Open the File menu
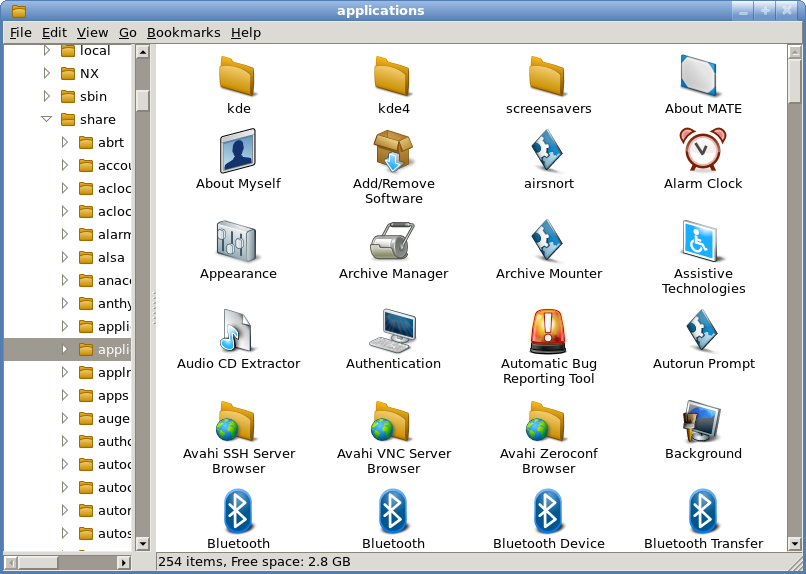The image size is (806, 574). 21,32
